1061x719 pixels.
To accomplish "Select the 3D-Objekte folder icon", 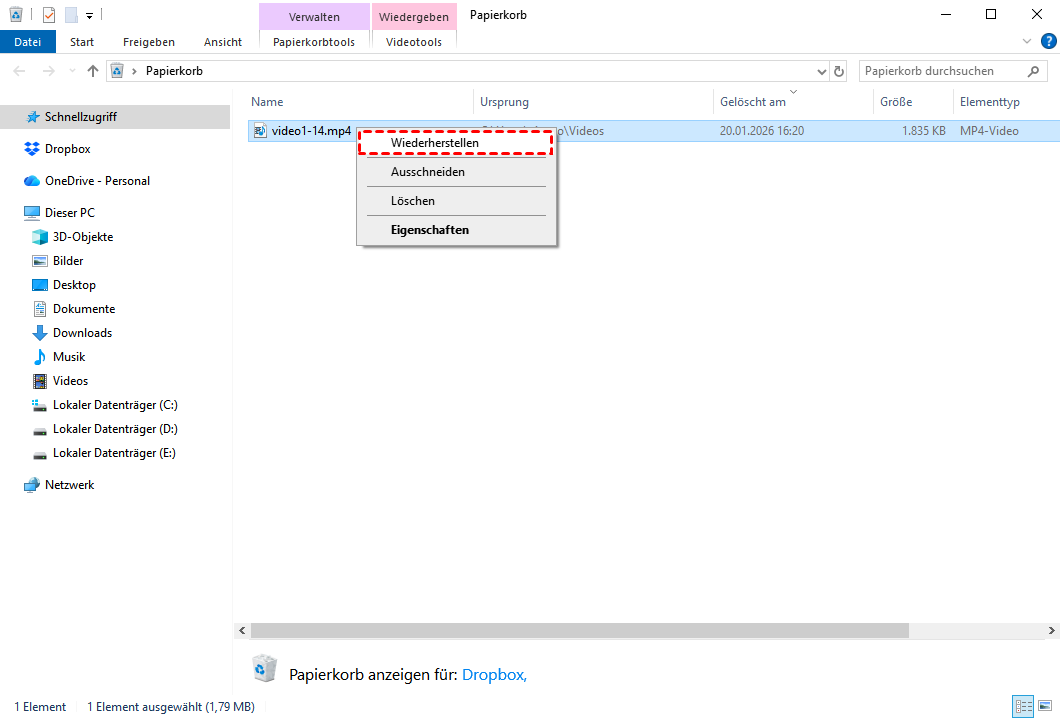I will pyautogui.click(x=40, y=237).
